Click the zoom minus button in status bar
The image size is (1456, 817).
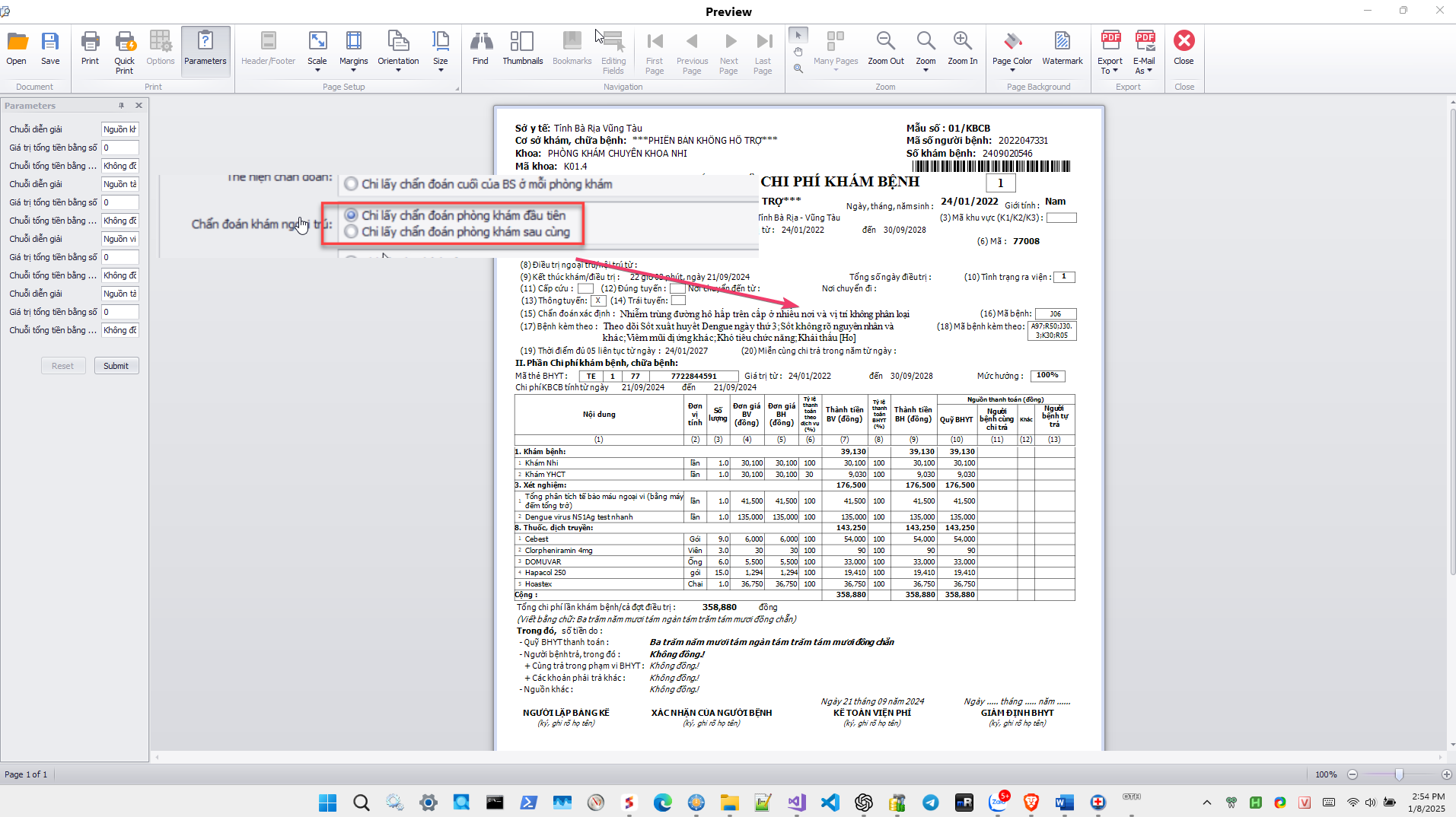[1352, 774]
